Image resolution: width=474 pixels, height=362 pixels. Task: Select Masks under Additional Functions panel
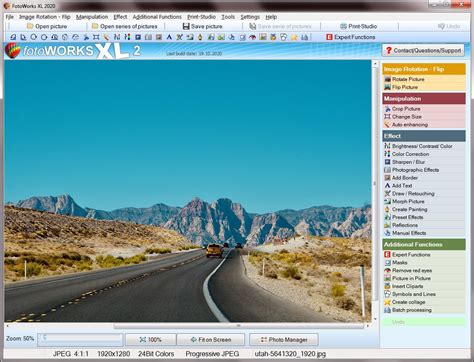point(424,262)
